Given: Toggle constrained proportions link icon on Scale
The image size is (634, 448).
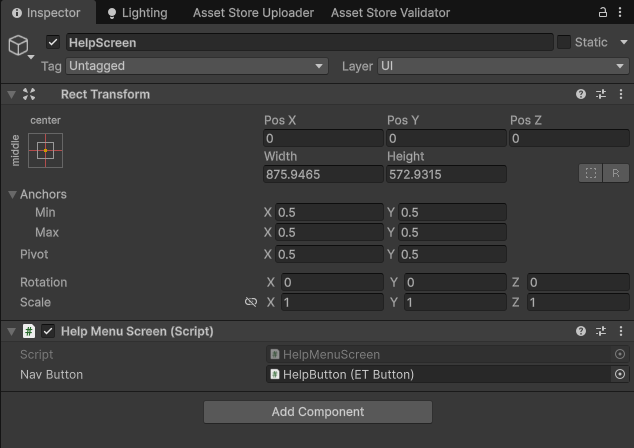Looking at the screenshot, I should [x=251, y=302].
